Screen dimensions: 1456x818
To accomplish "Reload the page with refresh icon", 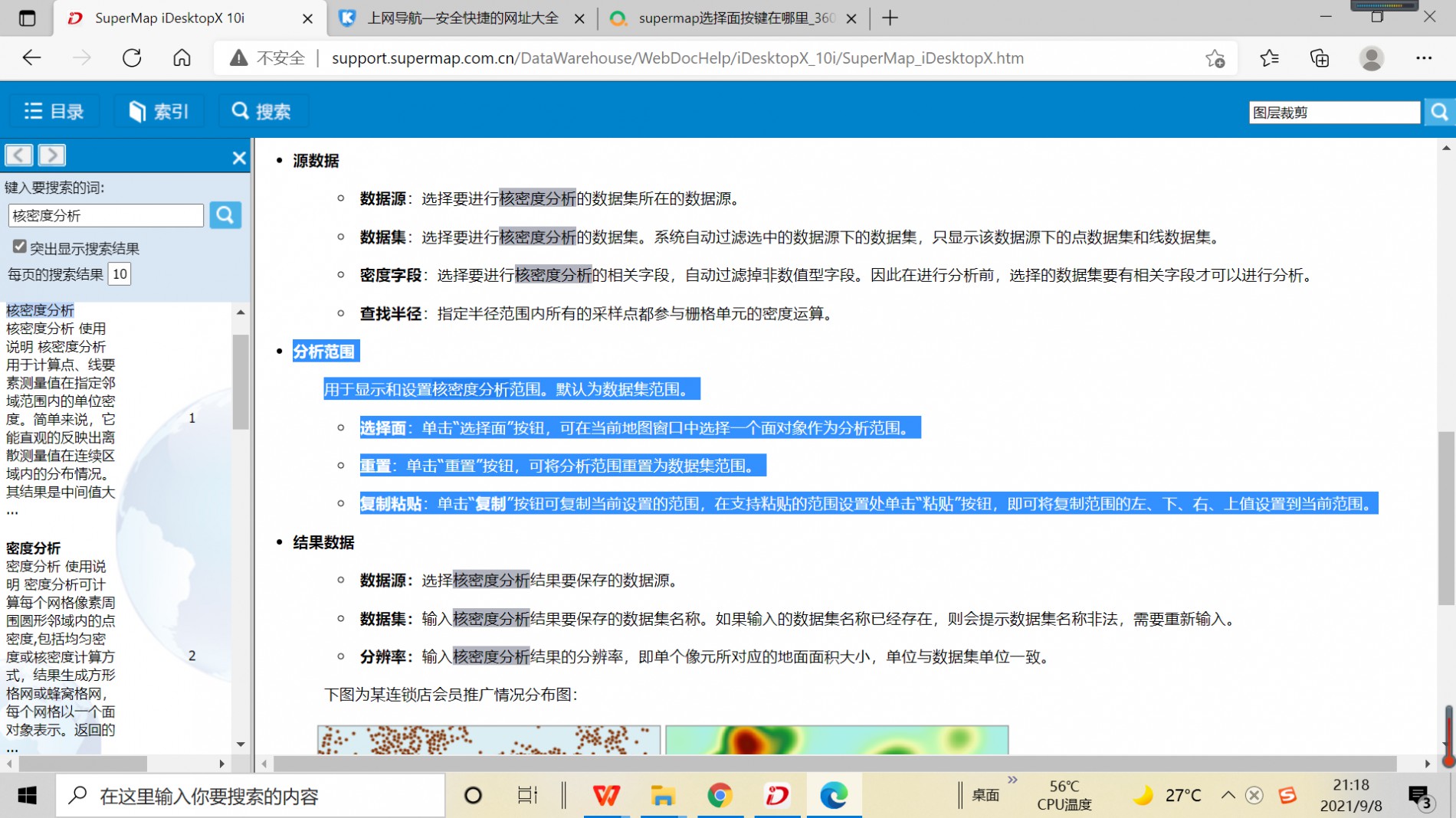I will 132,58.
